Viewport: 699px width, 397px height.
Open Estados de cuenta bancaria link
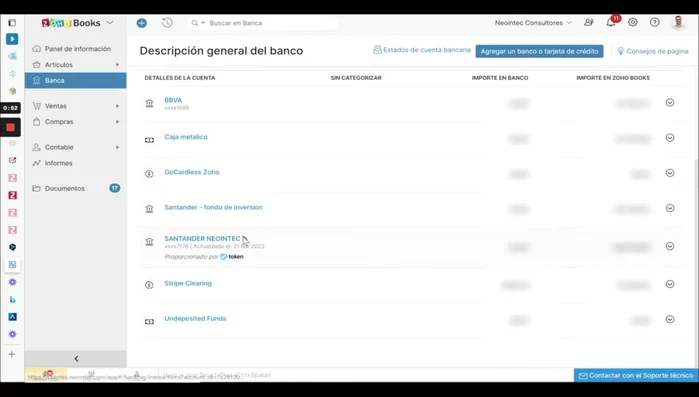[x=422, y=50]
